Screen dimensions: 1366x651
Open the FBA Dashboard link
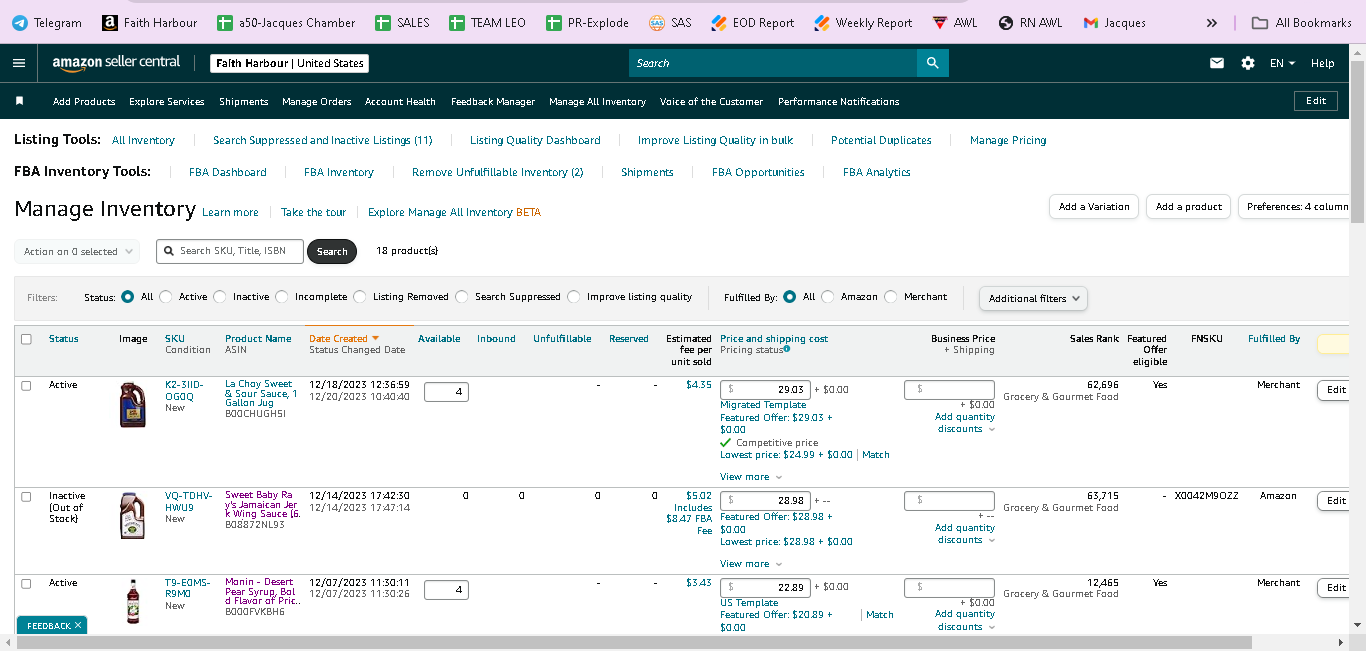click(228, 172)
